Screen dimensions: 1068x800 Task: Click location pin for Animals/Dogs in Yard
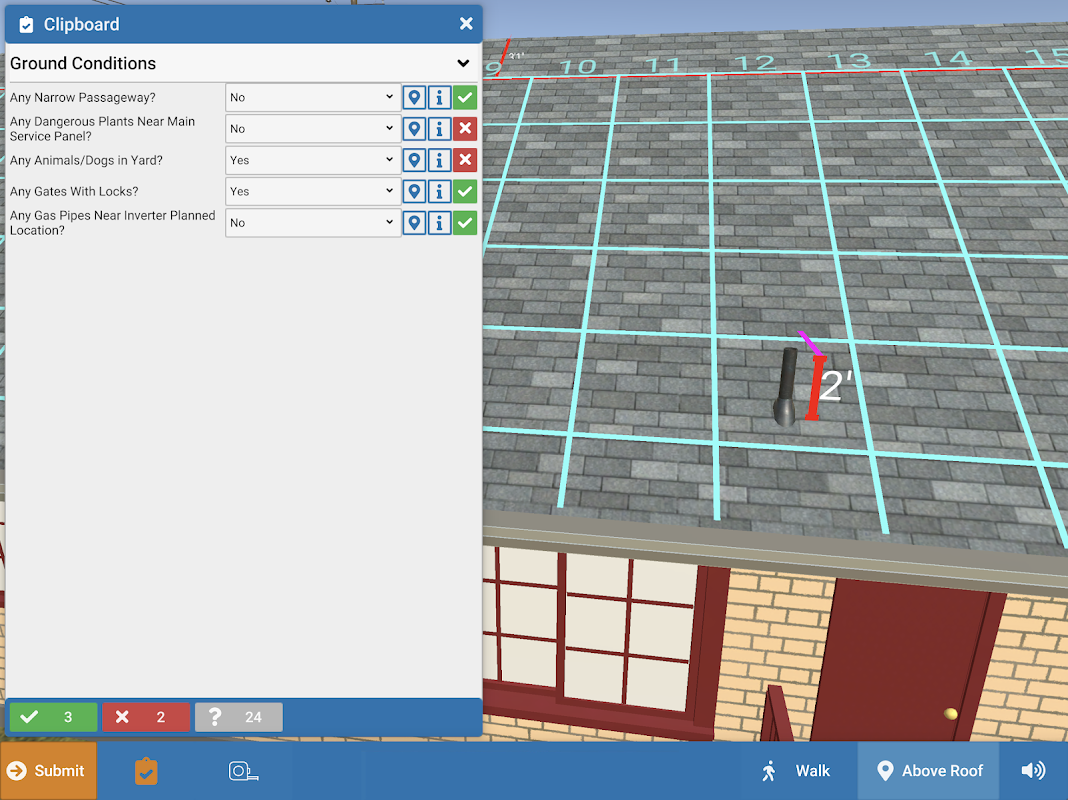pyautogui.click(x=414, y=160)
